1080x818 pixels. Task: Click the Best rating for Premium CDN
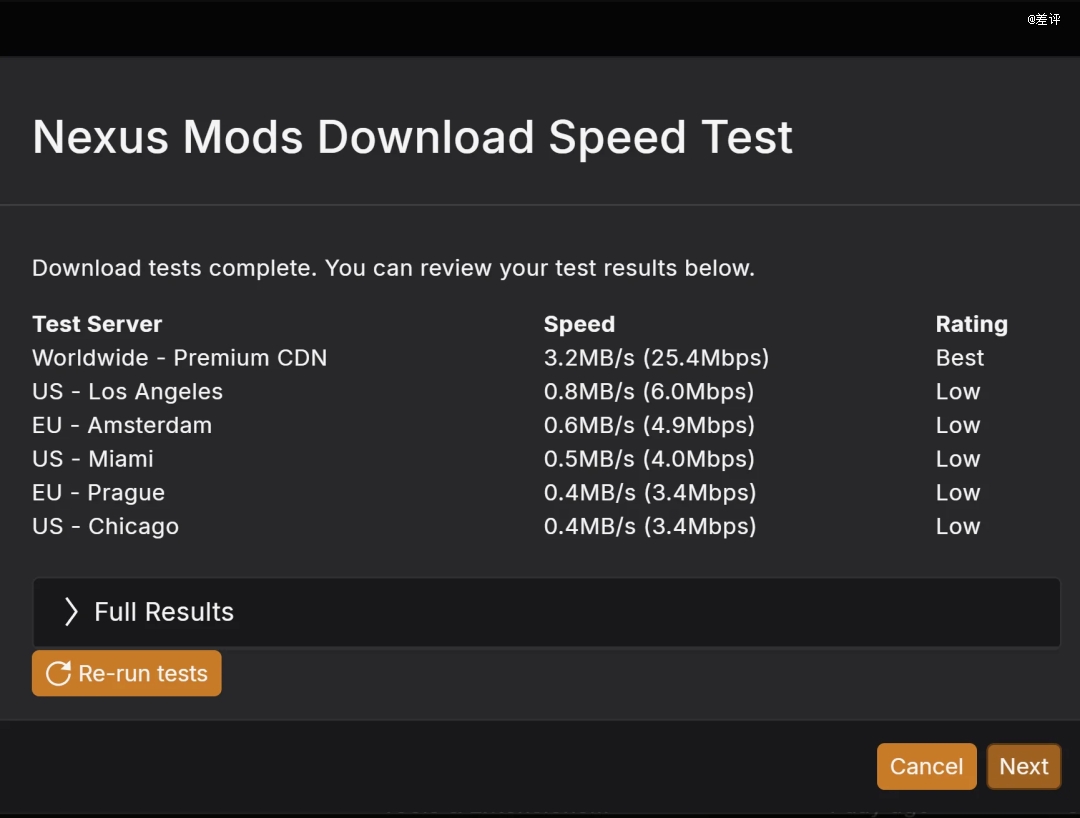pyautogui.click(x=959, y=358)
